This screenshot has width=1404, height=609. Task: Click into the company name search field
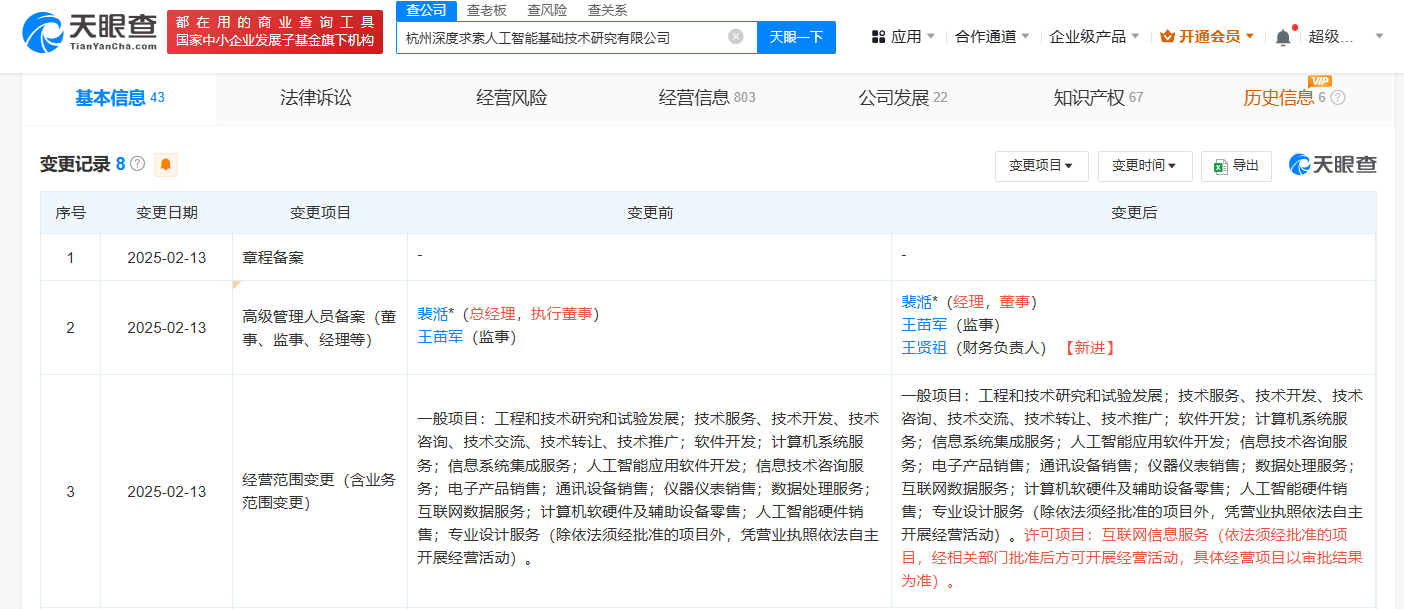(560, 37)
